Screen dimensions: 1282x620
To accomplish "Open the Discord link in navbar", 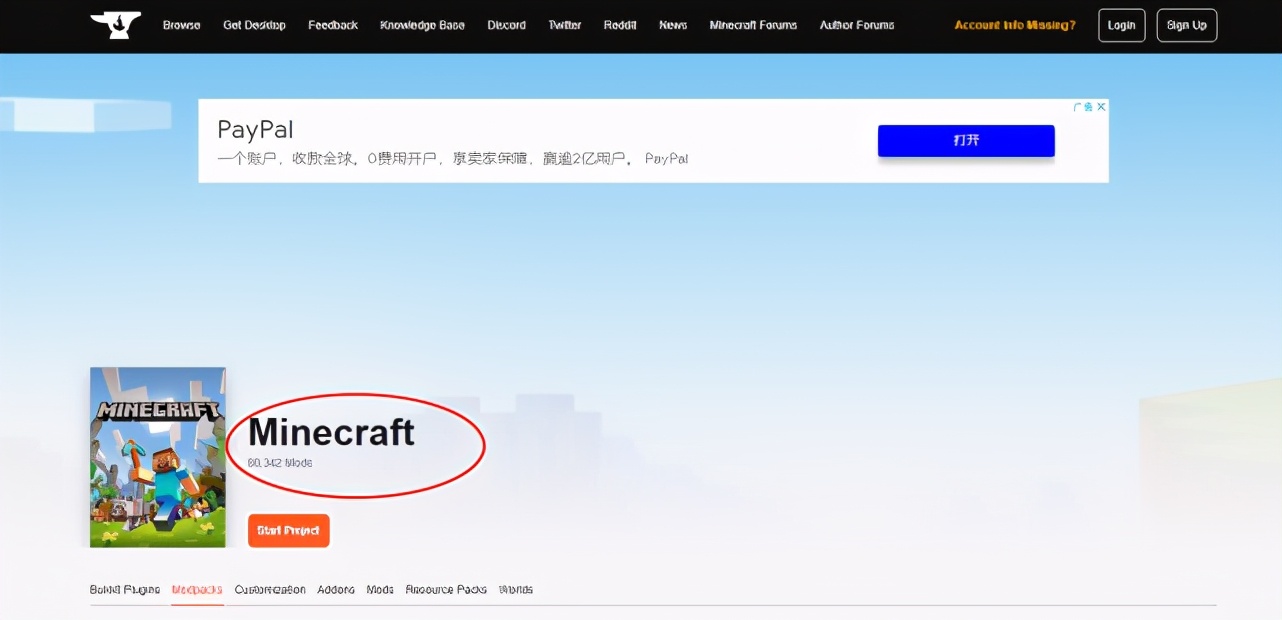I will click(506, 25).
